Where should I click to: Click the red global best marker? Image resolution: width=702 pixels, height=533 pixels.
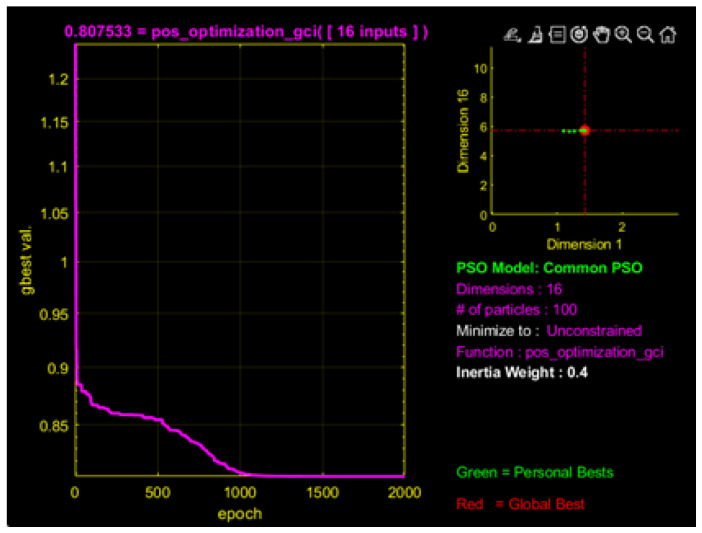(x=585, y=130)
